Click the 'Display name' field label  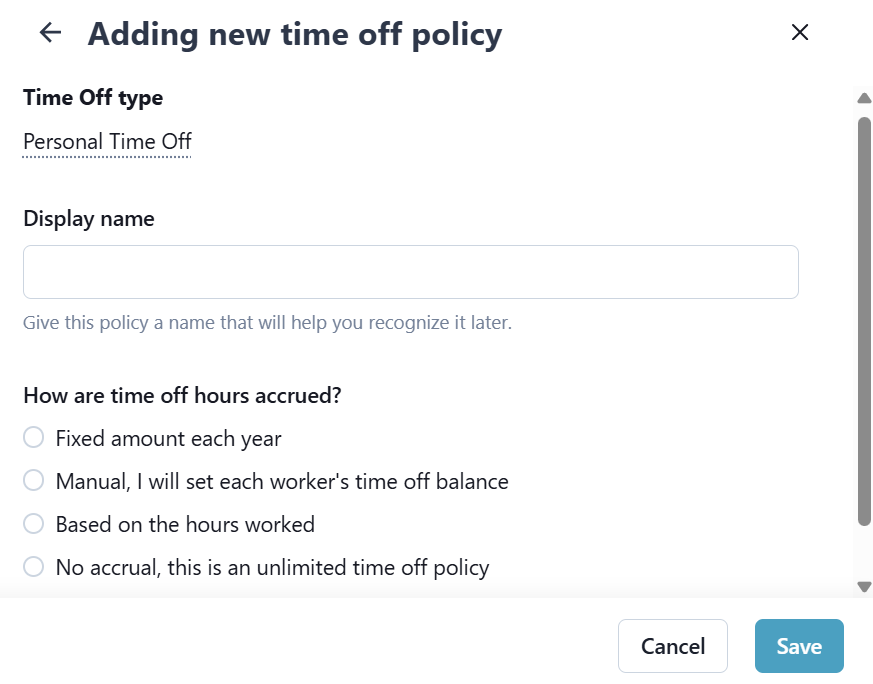point(88,218)
